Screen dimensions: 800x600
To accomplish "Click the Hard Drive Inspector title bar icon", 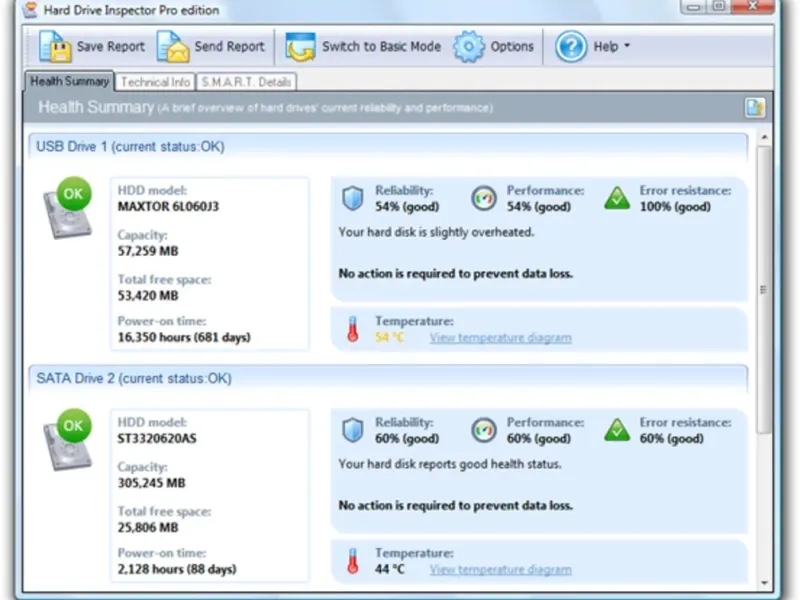I will (x=31, y=9).
